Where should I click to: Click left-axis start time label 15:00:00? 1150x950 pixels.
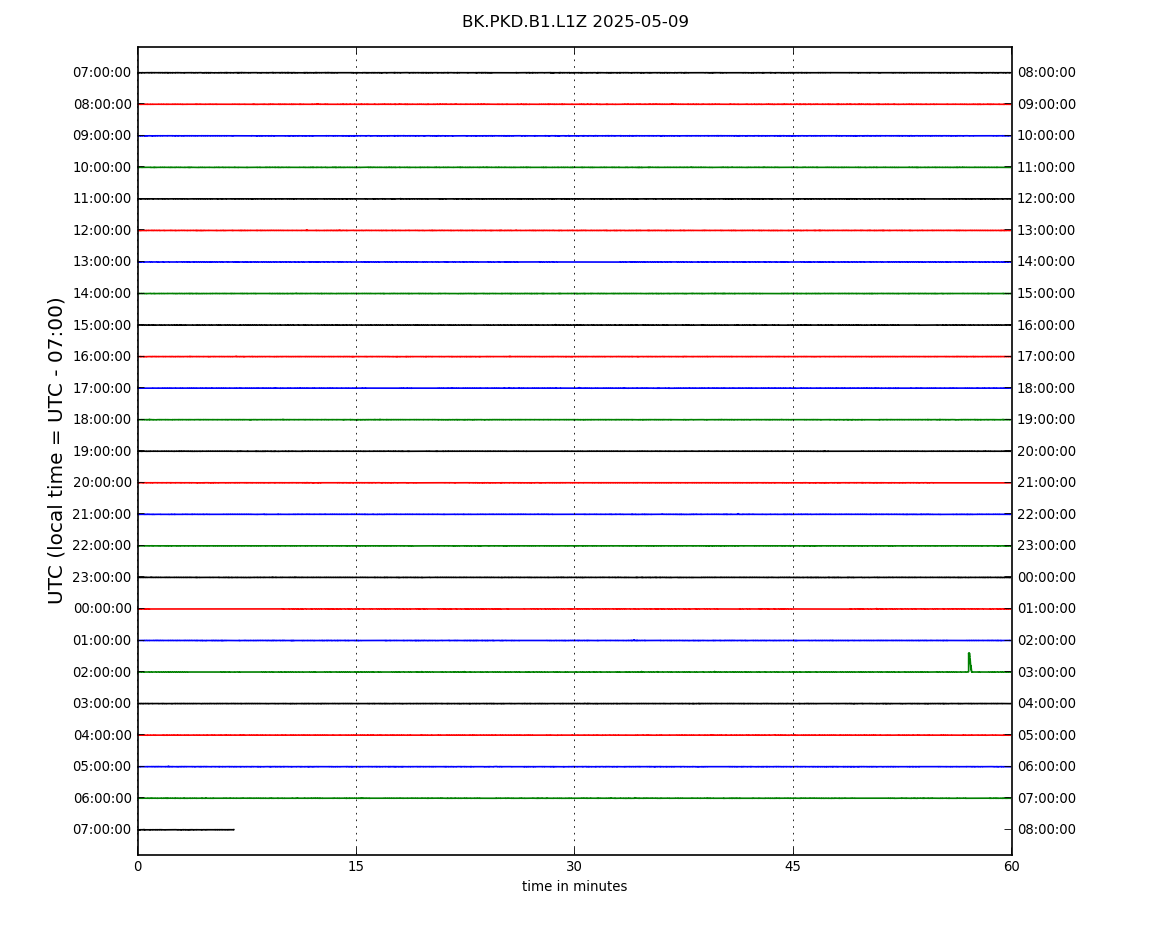tap(103, 325)
